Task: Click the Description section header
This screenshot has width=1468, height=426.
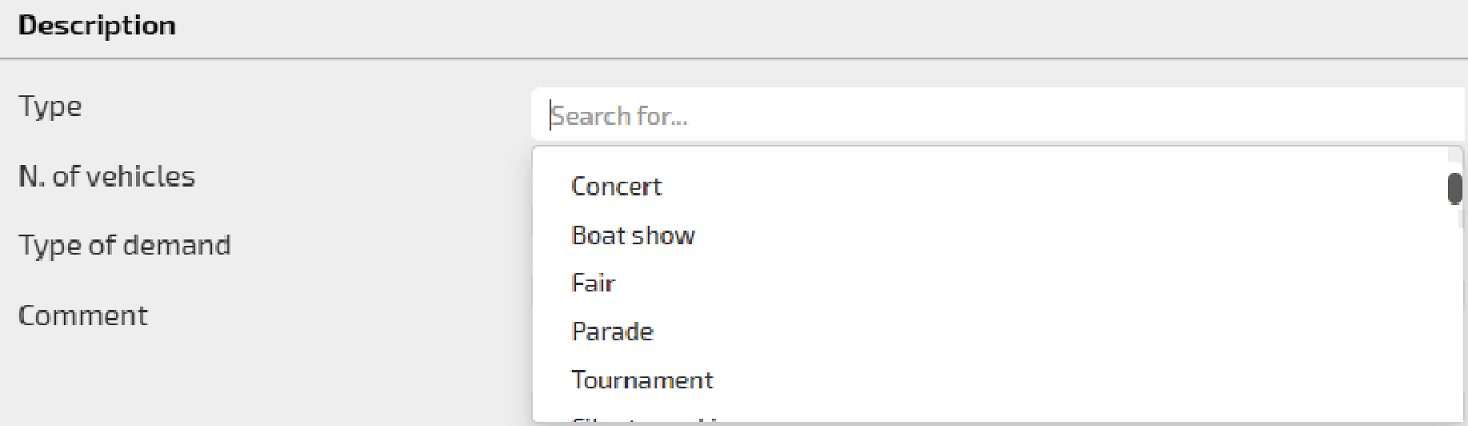Action: click(x=97, y=26)
